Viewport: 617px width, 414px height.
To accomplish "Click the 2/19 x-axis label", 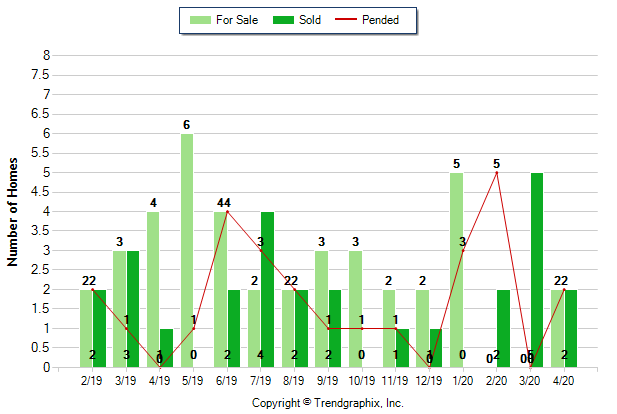I will 93,380.
